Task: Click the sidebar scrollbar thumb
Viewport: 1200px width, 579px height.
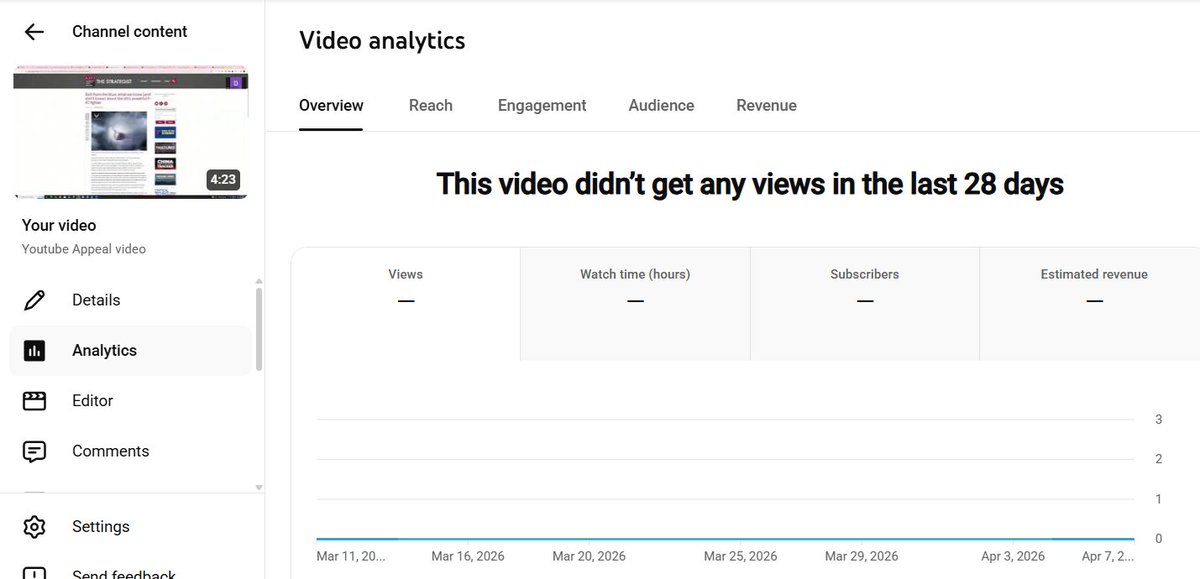Action: pos(259,329)
